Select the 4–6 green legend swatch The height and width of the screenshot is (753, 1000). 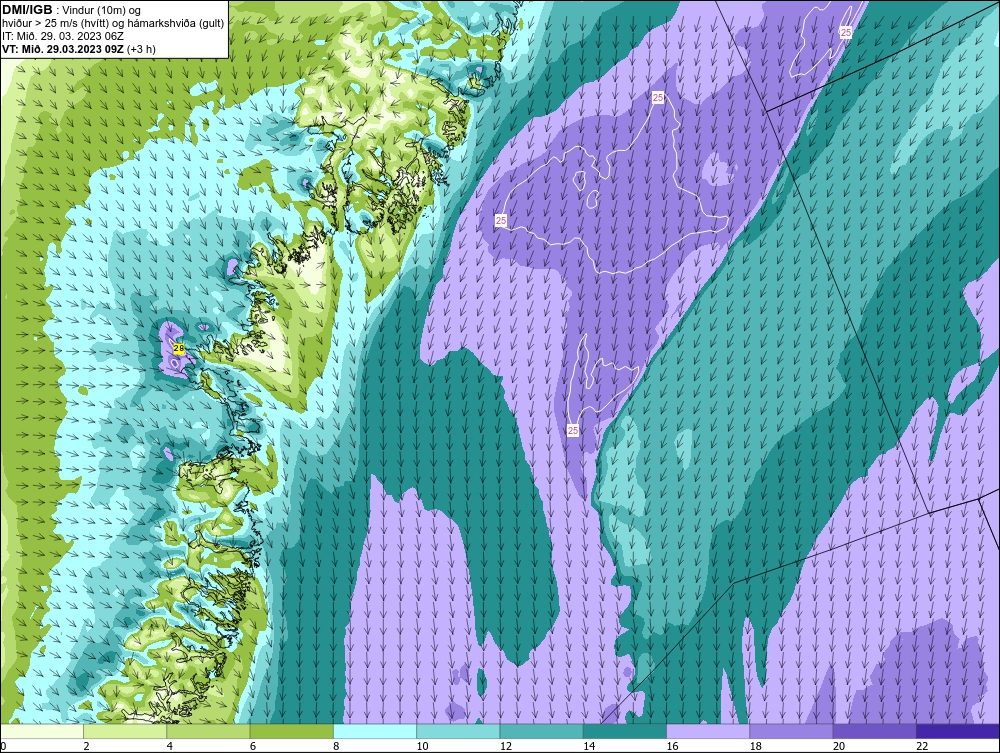[208, 731]
